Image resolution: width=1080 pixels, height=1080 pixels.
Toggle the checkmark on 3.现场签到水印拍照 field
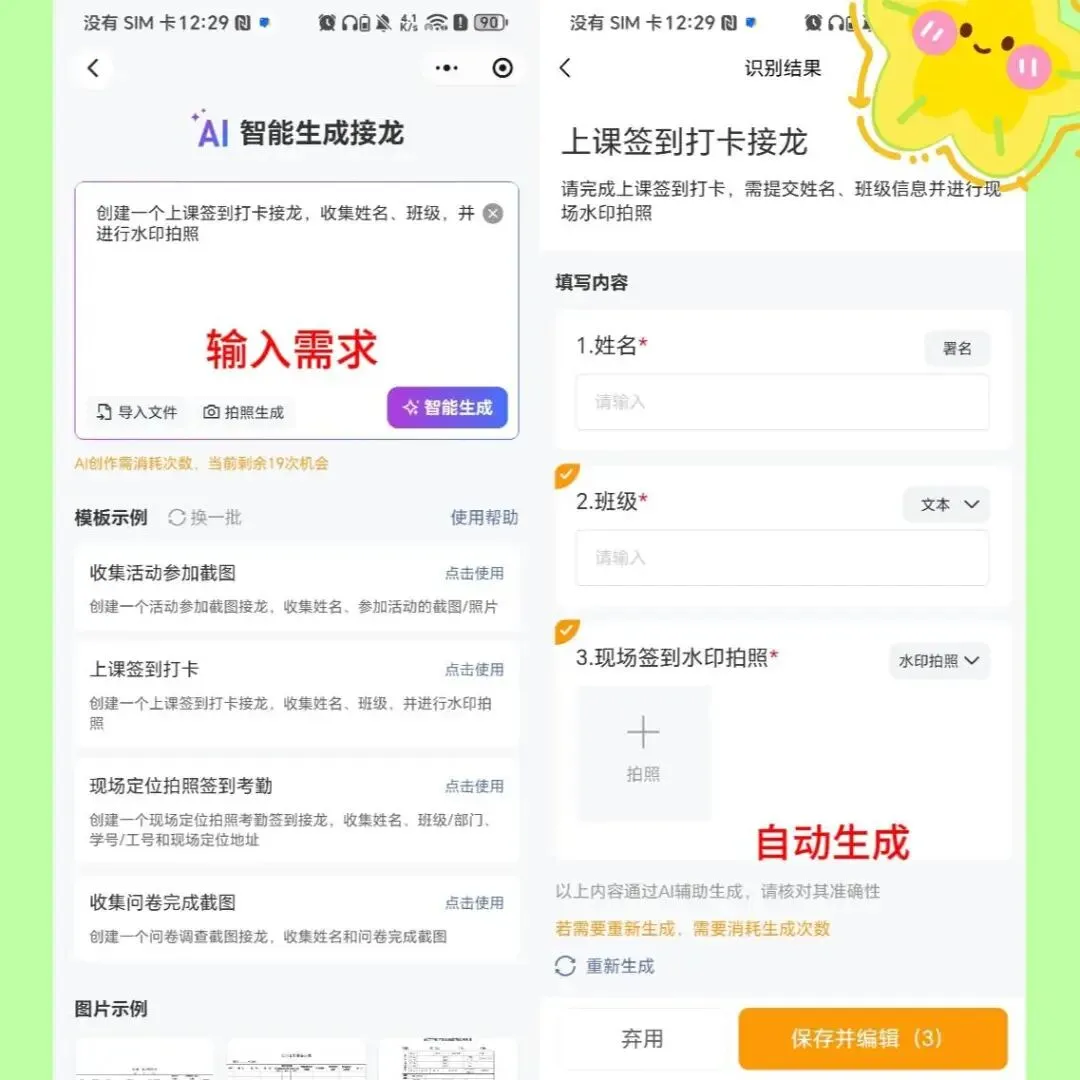[567, 632]
